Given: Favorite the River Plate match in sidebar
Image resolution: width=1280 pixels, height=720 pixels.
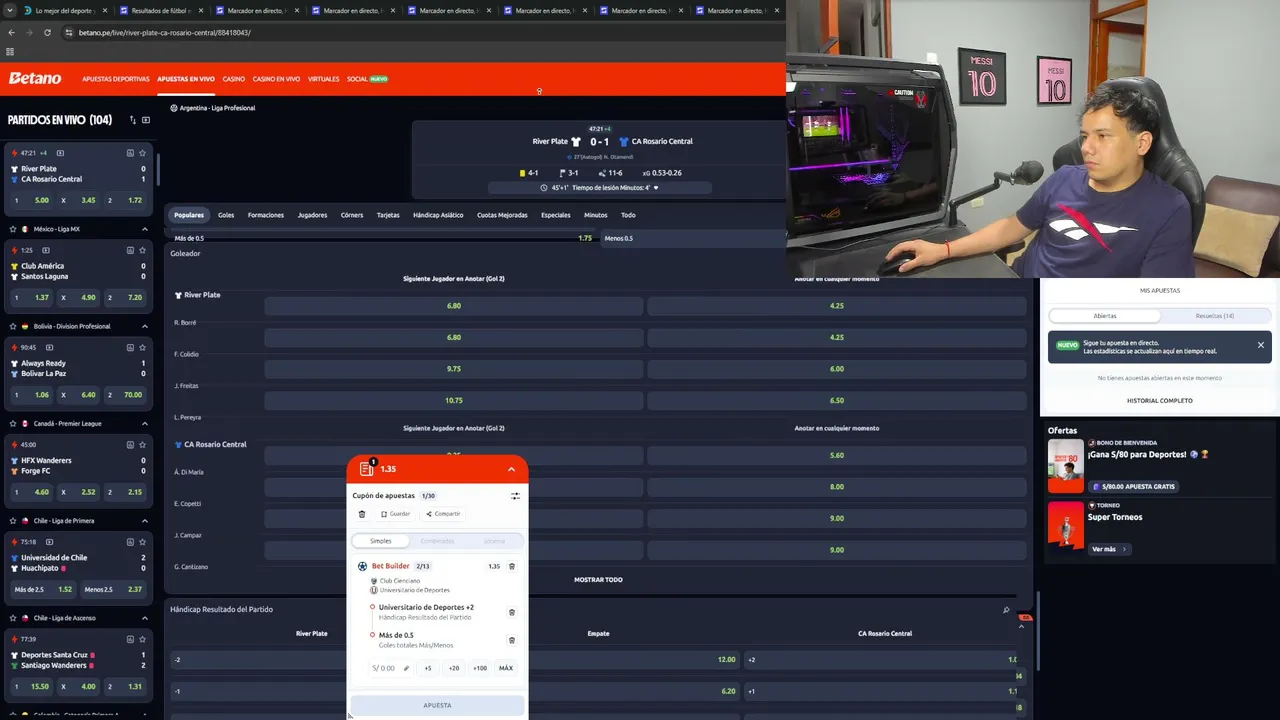Looking at the screenshot, I should 143,153.
